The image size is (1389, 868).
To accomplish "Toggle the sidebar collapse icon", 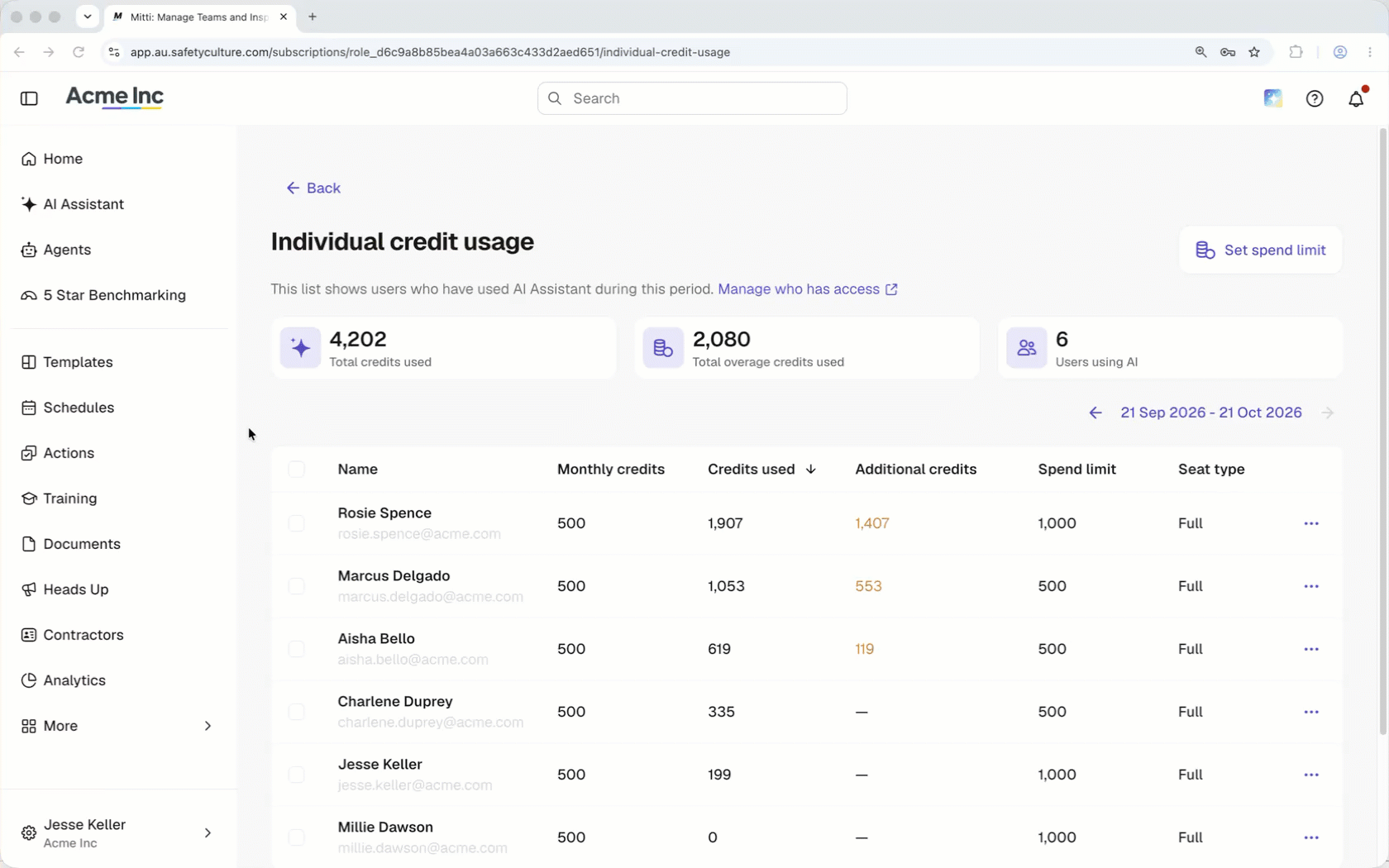I will point(29,98).
